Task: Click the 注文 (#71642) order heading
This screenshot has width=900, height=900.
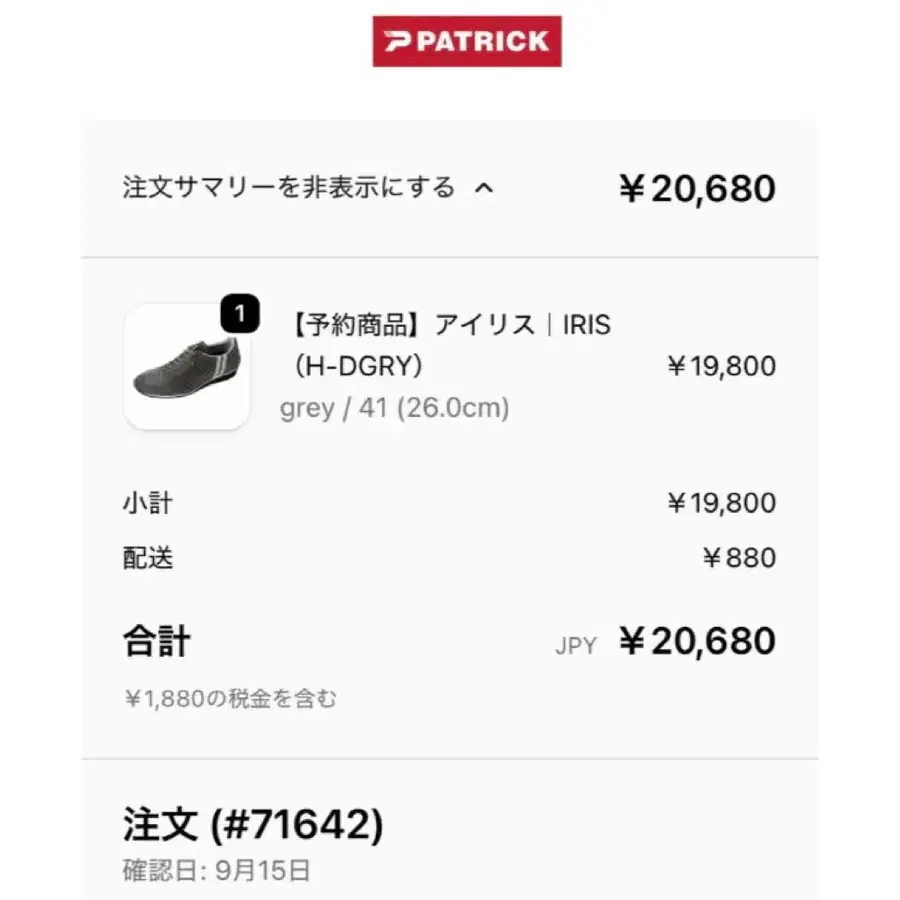Action: click(253, 825)
